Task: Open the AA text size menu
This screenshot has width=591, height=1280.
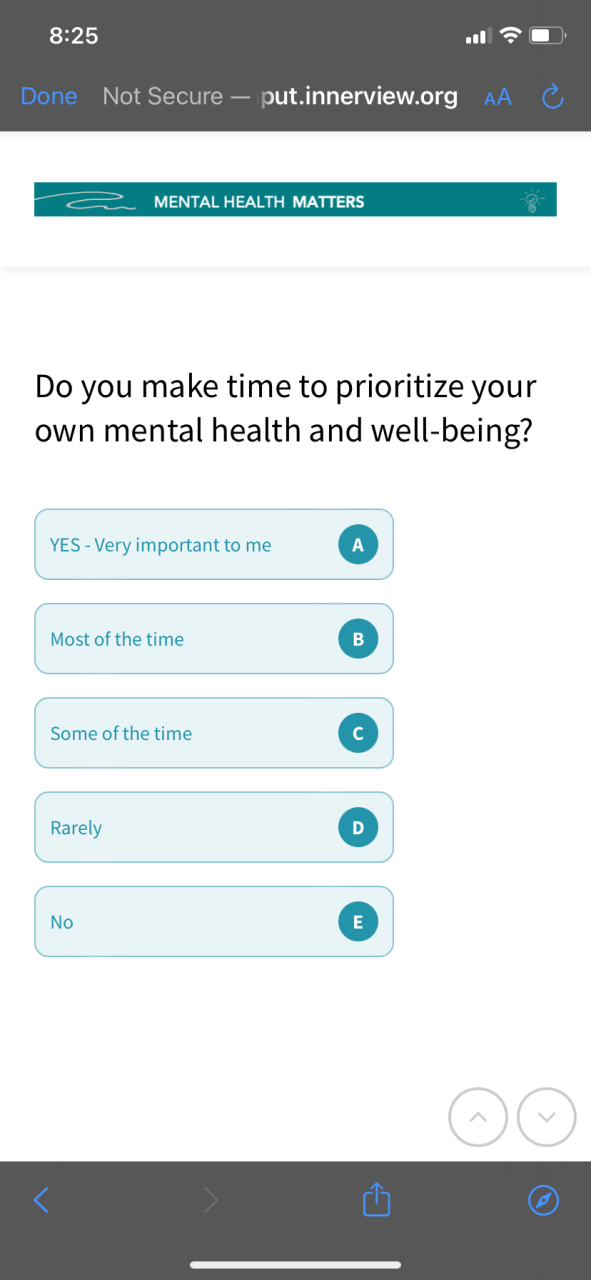Action: pos(497,97)
